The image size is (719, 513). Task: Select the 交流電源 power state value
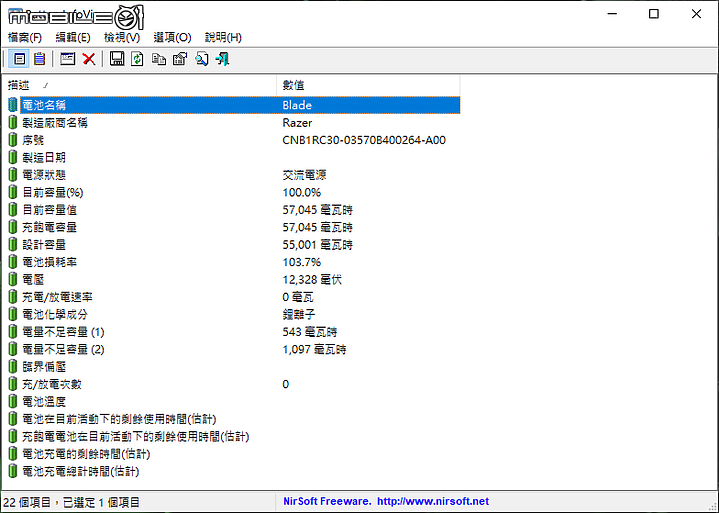pyautogui.click(x=304, y=175)
